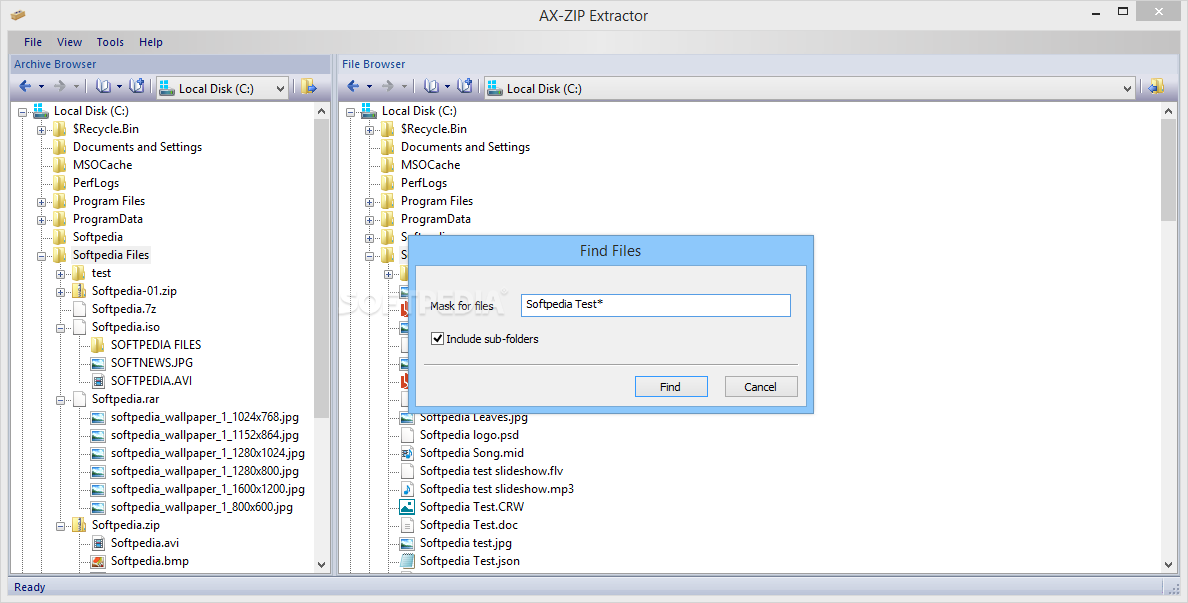Expand Softpedia-01.zip archive node
This screenshot has height=603, width=1188.
click(x=61, y=292)
